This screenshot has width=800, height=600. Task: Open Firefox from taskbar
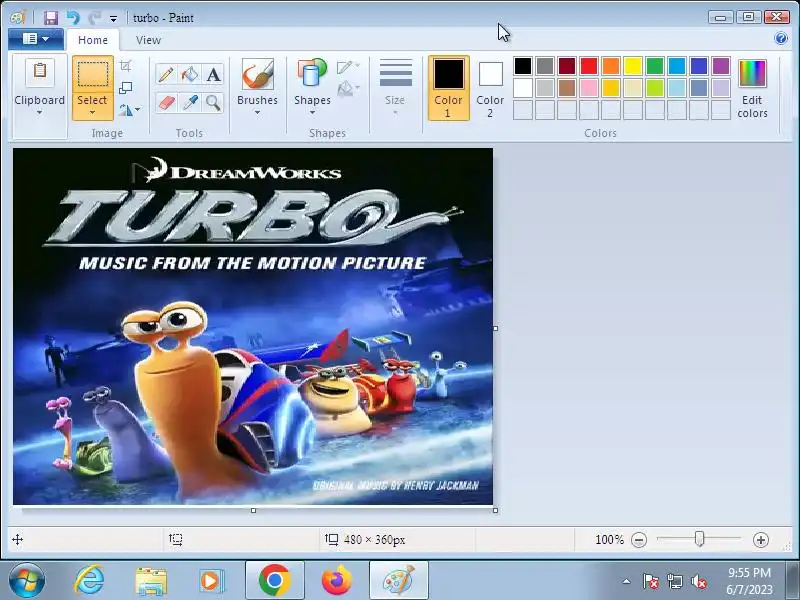click(337, 581)
